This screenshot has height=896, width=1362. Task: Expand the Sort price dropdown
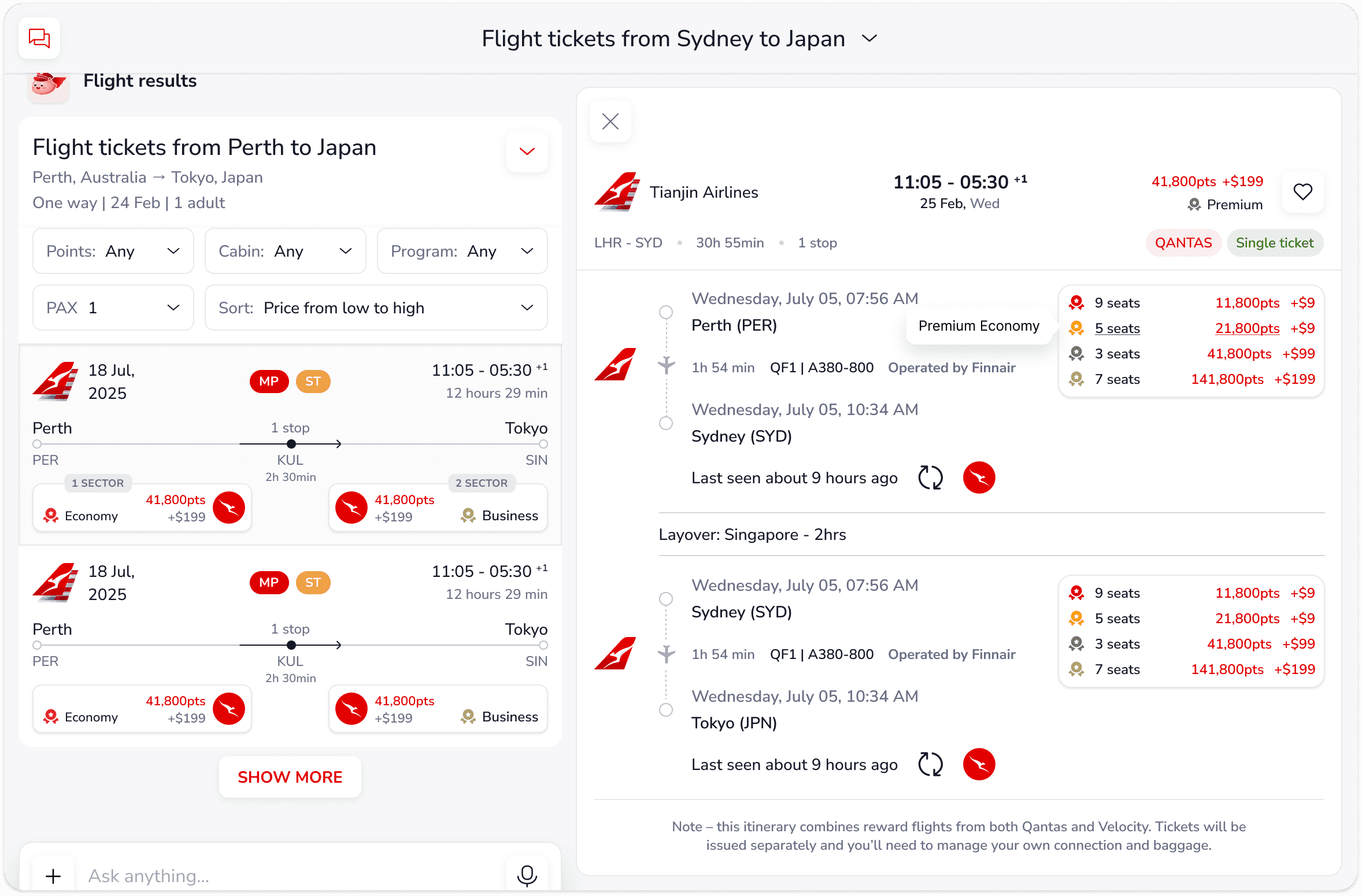pyautogui.click(x=376, y=308)
